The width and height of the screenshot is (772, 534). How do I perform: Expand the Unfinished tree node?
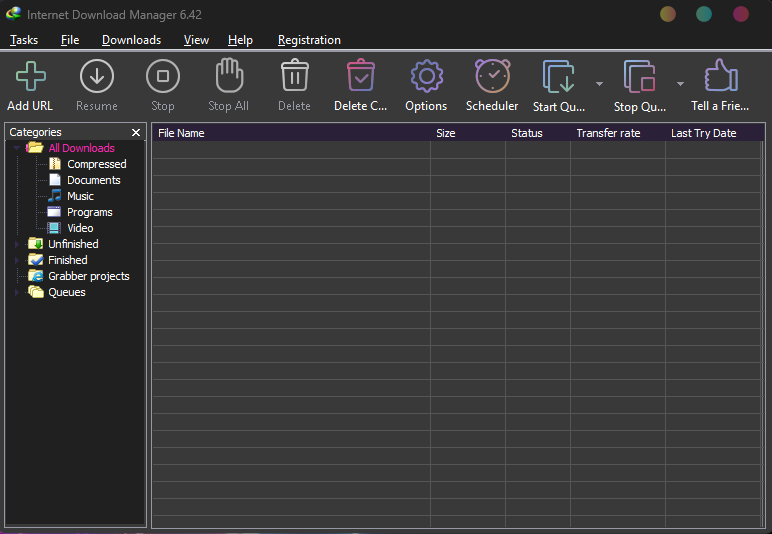point(16,244)
